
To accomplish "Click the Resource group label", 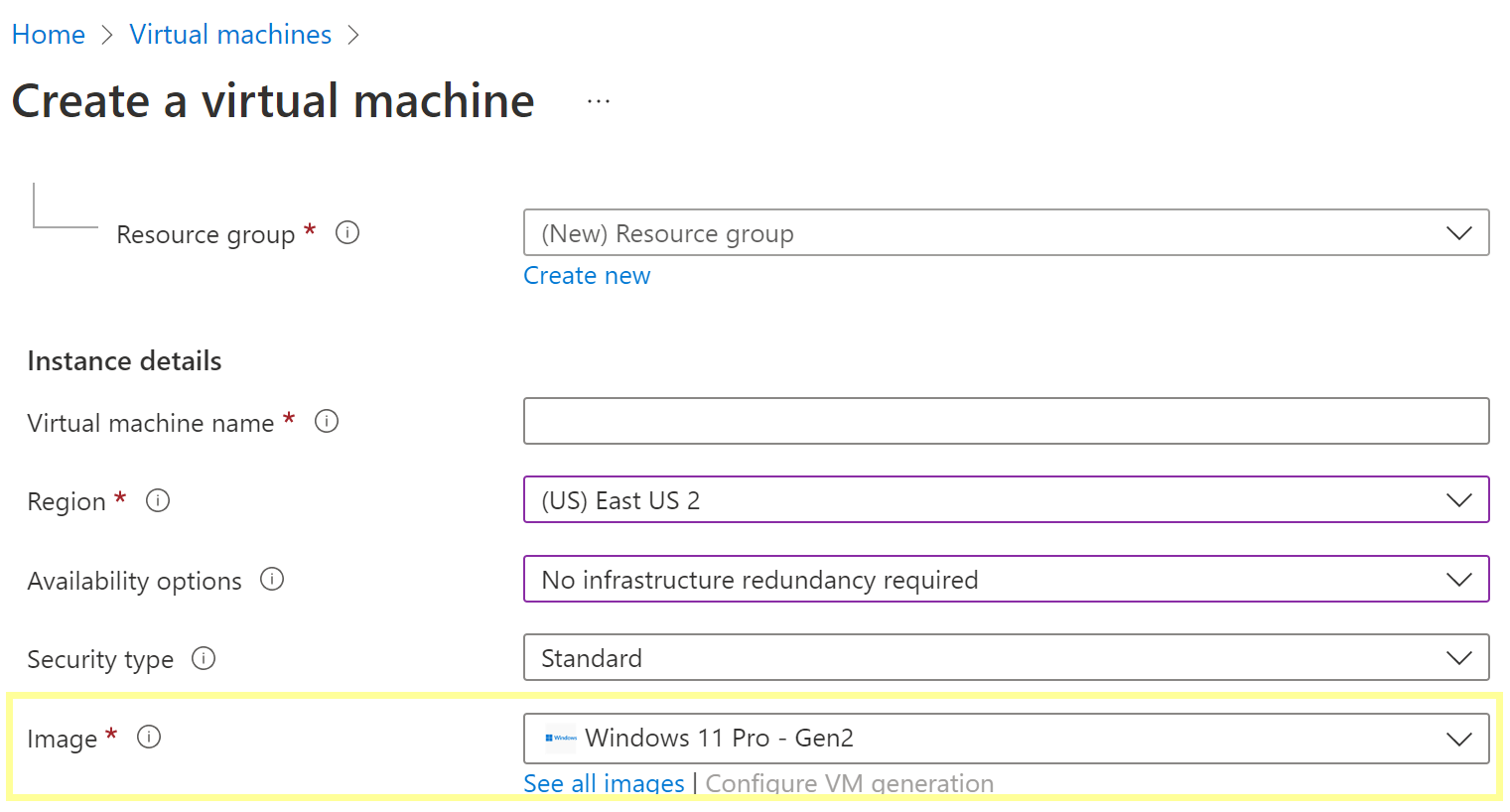I will pos(206,234).
